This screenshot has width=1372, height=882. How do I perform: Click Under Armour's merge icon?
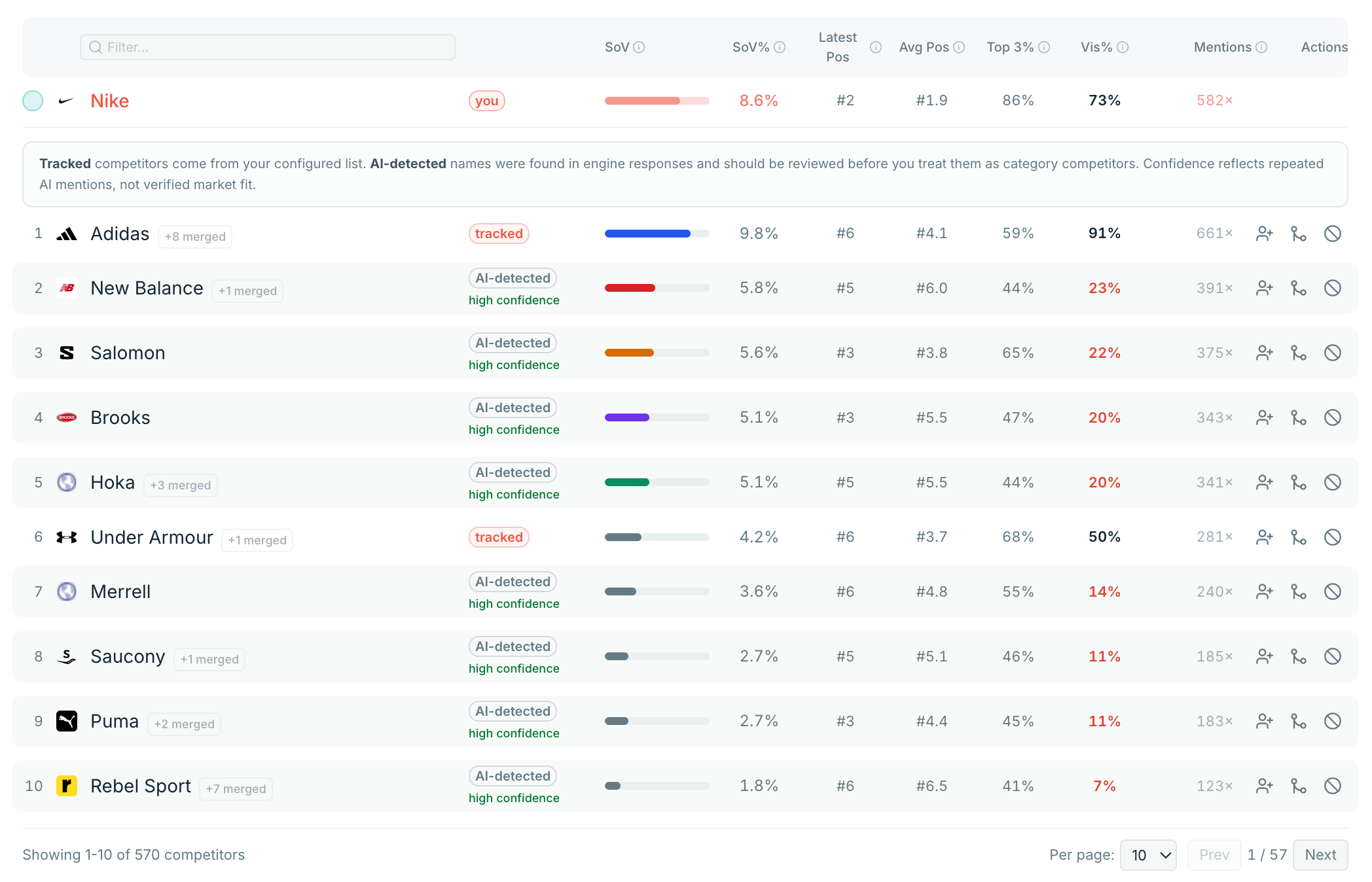[1299, 537]
